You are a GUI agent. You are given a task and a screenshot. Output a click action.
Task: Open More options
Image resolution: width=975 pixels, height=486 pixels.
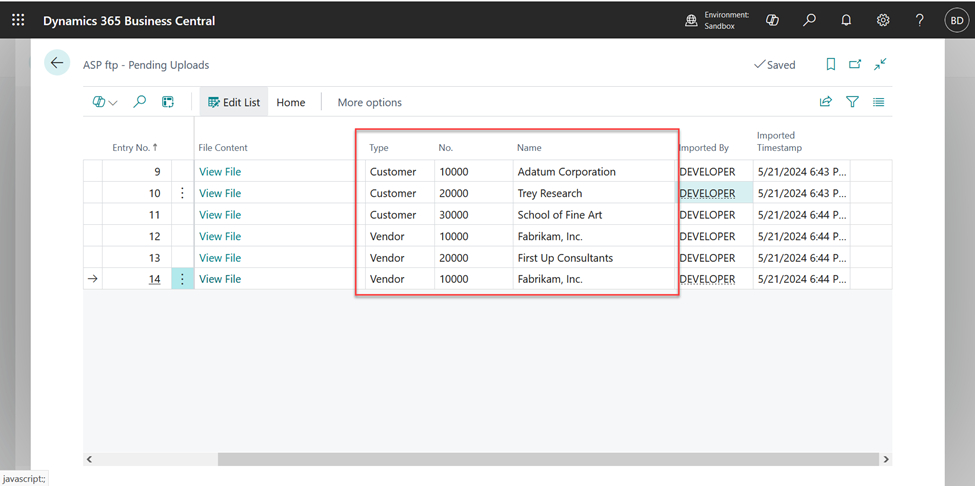click(x=369, y=103)
